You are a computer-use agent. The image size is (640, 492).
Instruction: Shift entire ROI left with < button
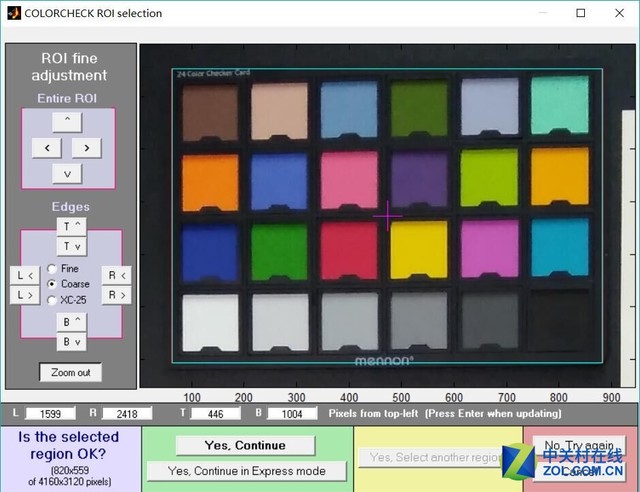[x=47, y=148]
